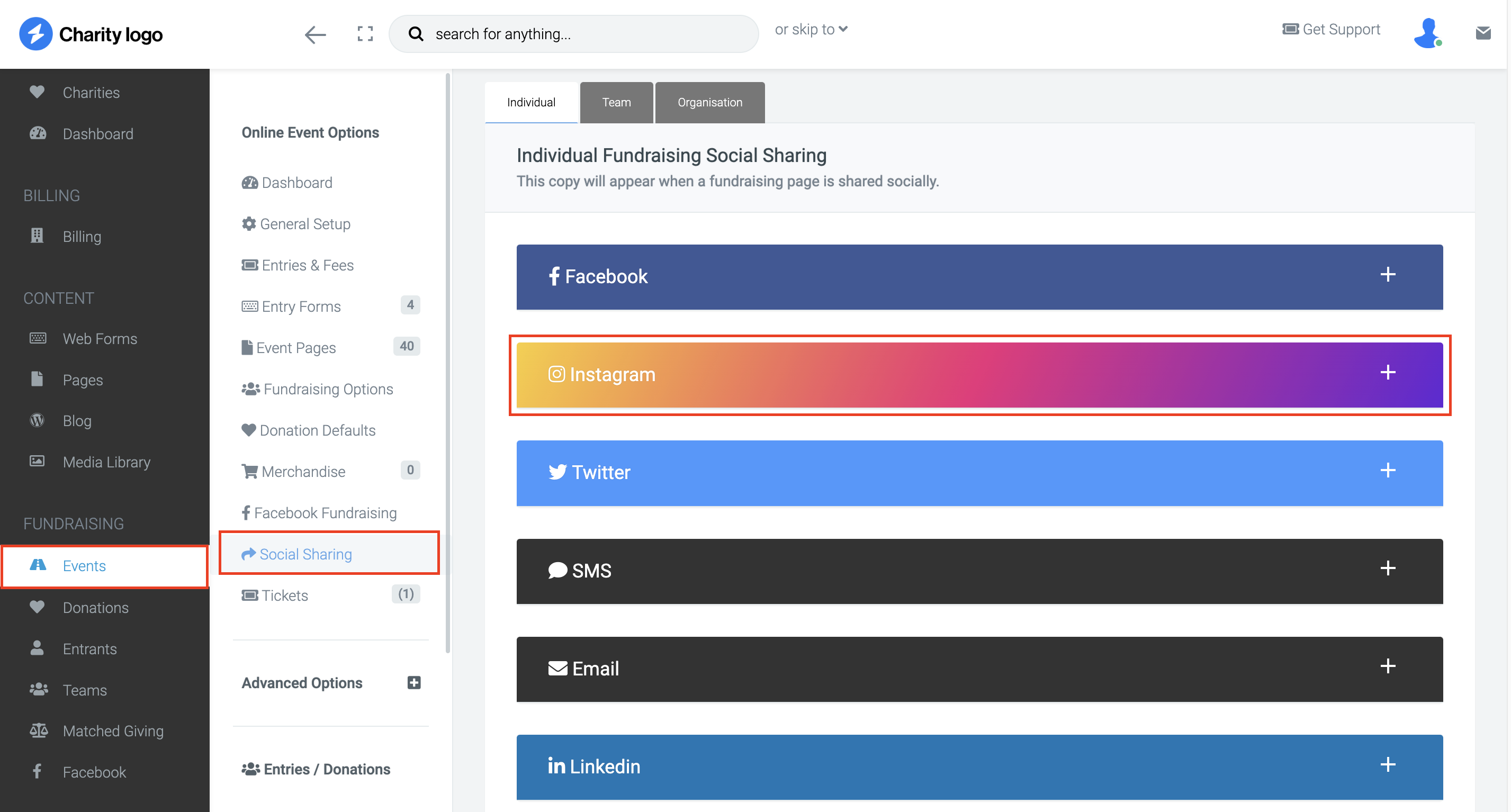The height and width of the screenshot is (812, 1511).
Task: Click the Entry Forms count badge 4
Action: tap(410, 305)
